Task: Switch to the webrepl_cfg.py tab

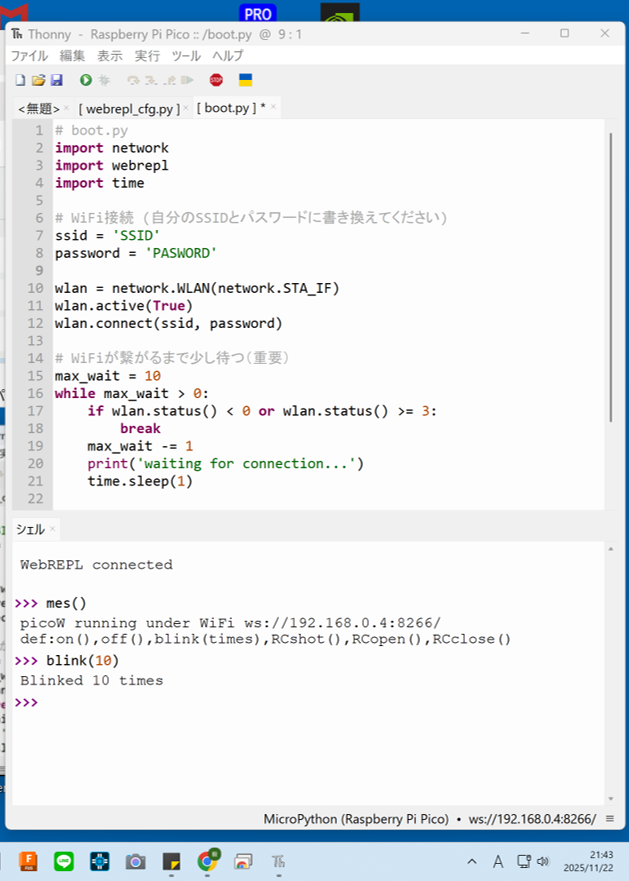Action: pyautogui.click(x=129, y=108)
